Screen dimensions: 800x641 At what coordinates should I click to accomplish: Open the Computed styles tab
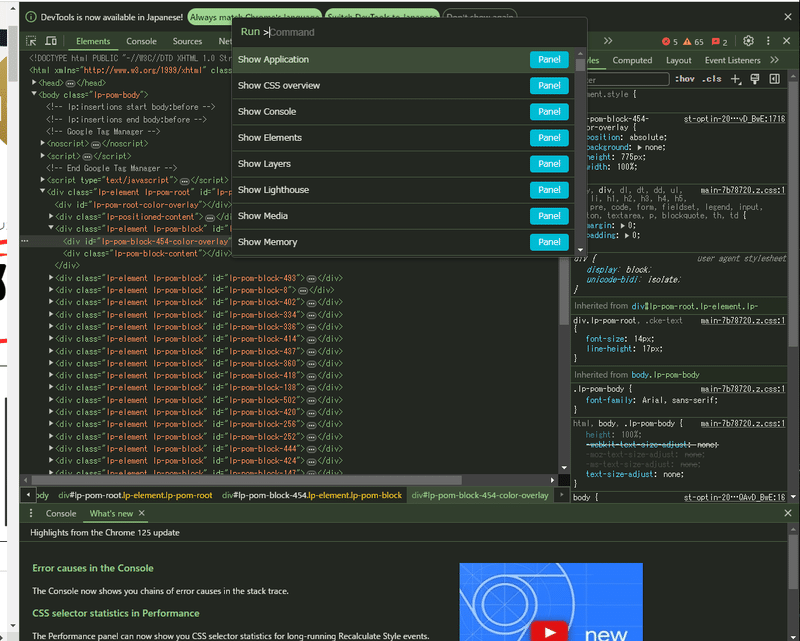[632, 60]
